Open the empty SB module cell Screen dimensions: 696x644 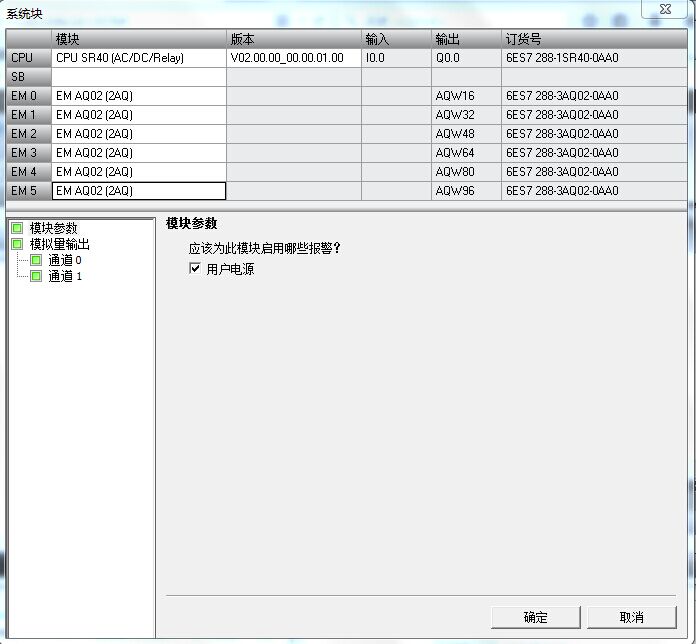(139, 77)
